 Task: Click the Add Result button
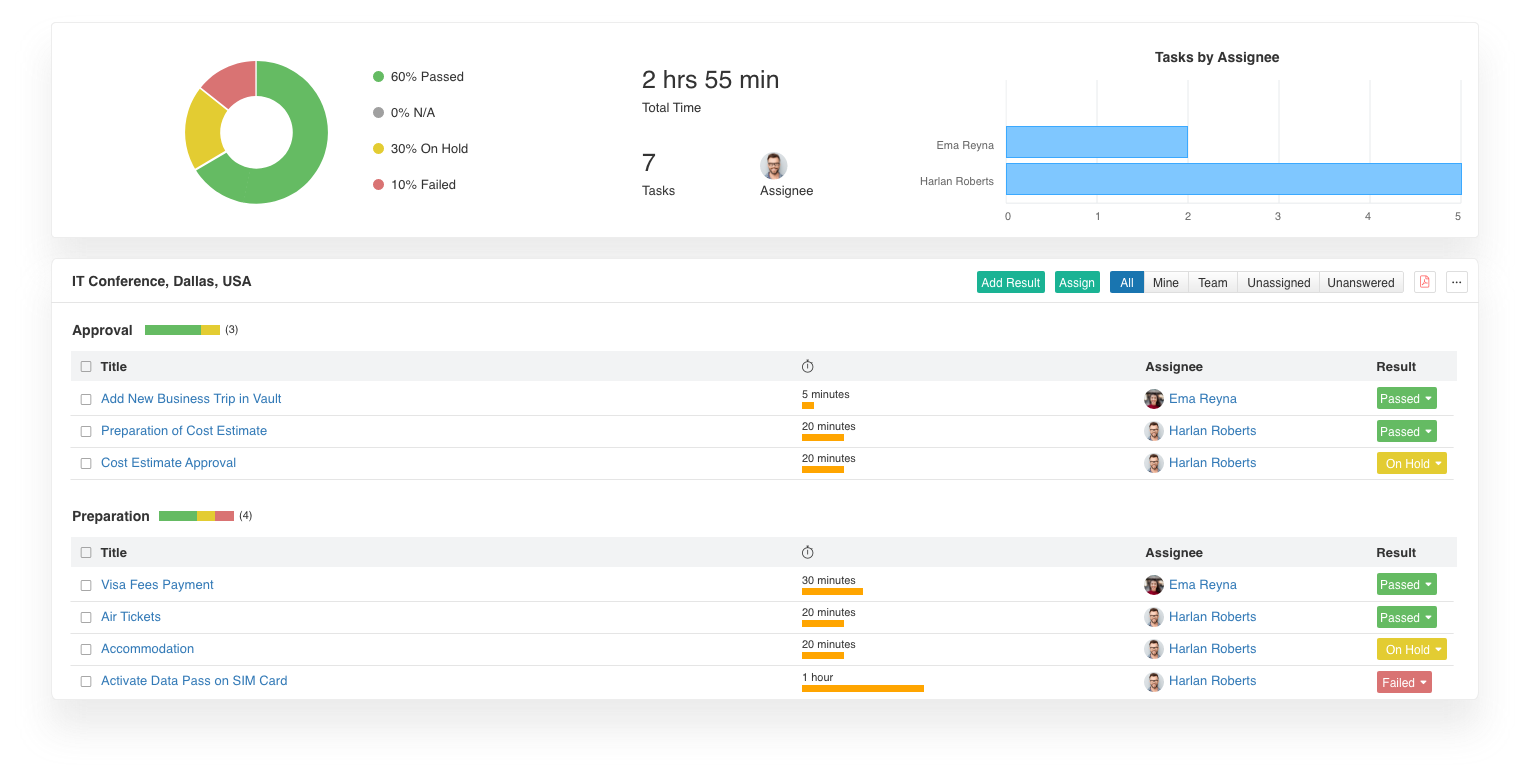(1010, 282)
